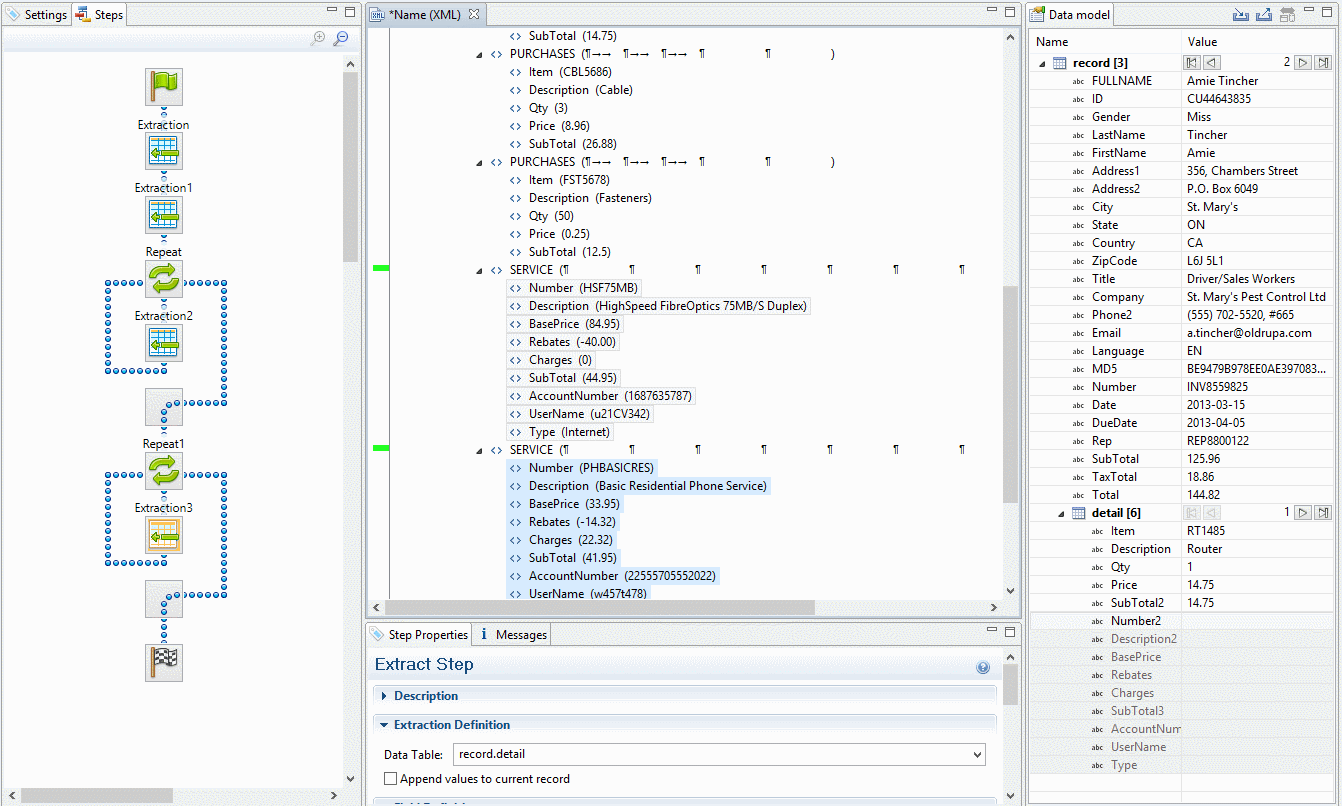Go to the next record
The image size is (1342, 806).
pyautogui.click(x=1302, y=63)
